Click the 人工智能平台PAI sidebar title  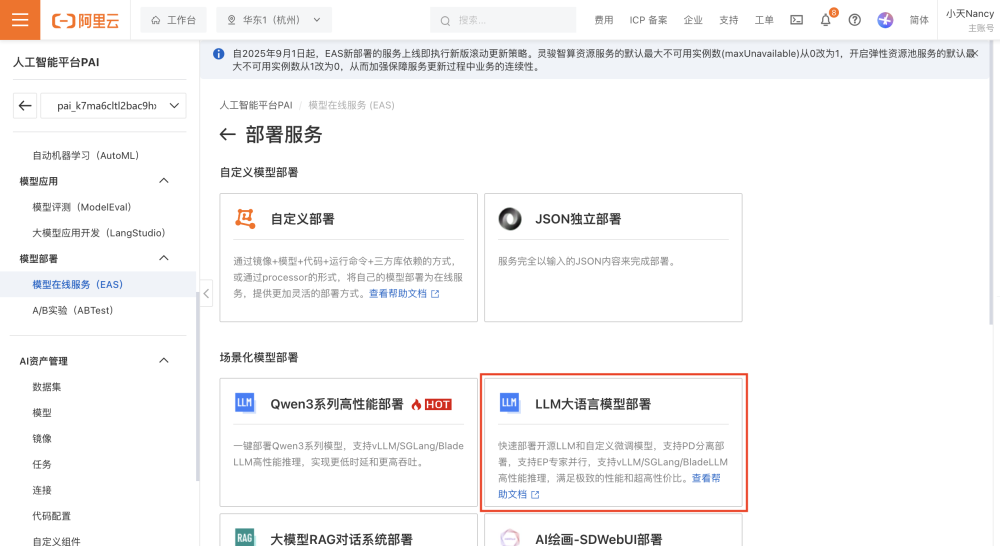[x=56, y=63]
